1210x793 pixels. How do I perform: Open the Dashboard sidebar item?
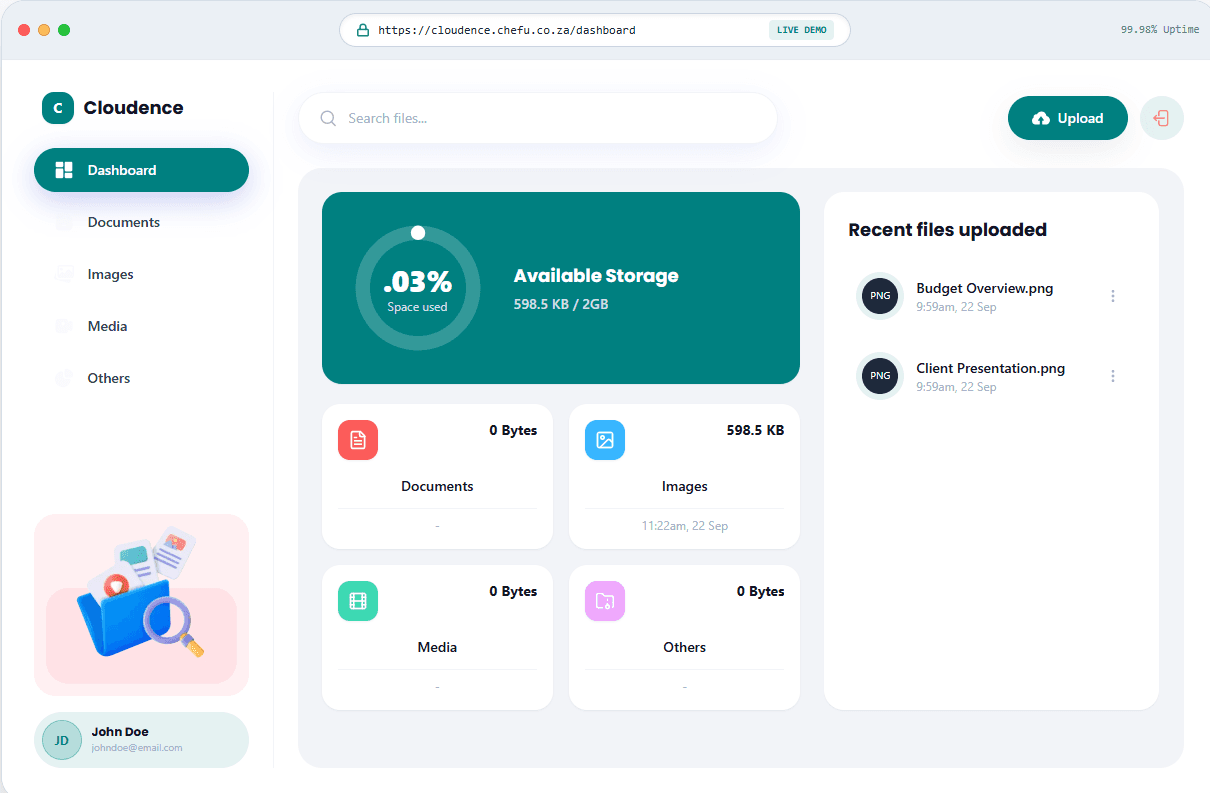(x=141, y=170)
